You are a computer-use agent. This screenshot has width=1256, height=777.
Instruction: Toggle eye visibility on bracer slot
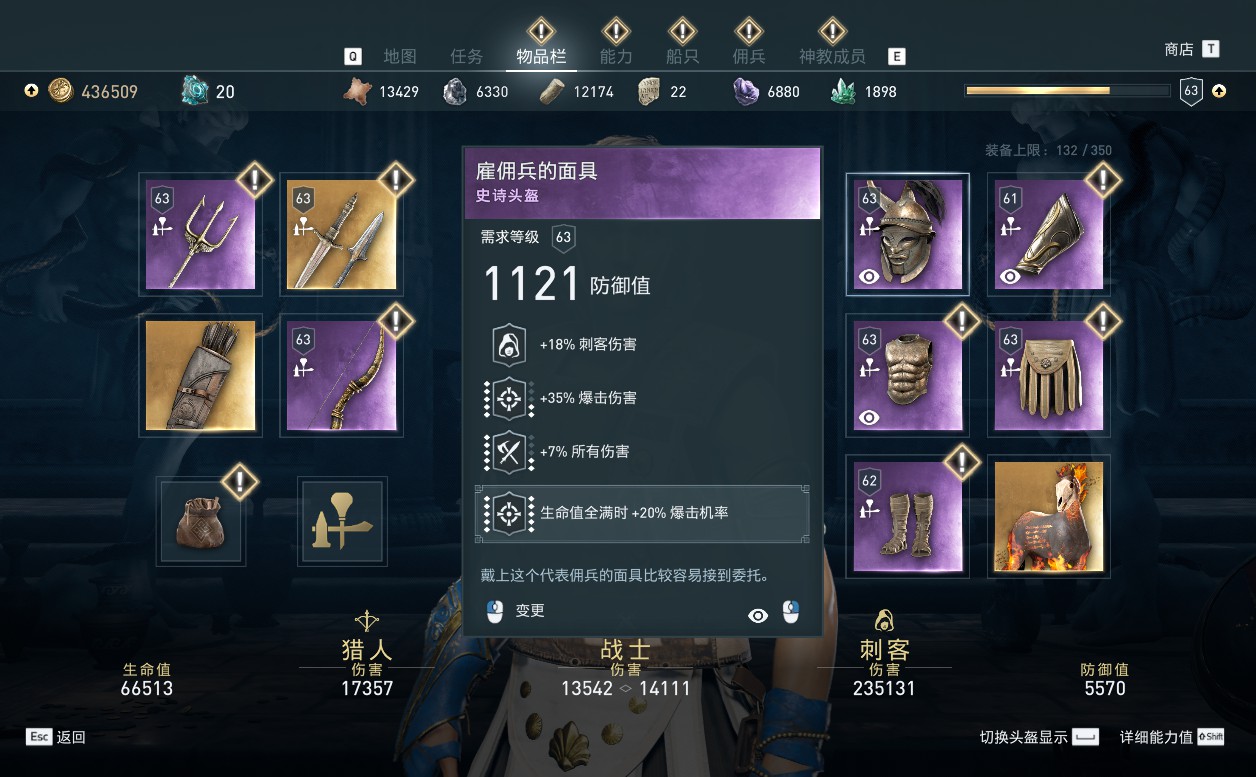coord(1010,276)
